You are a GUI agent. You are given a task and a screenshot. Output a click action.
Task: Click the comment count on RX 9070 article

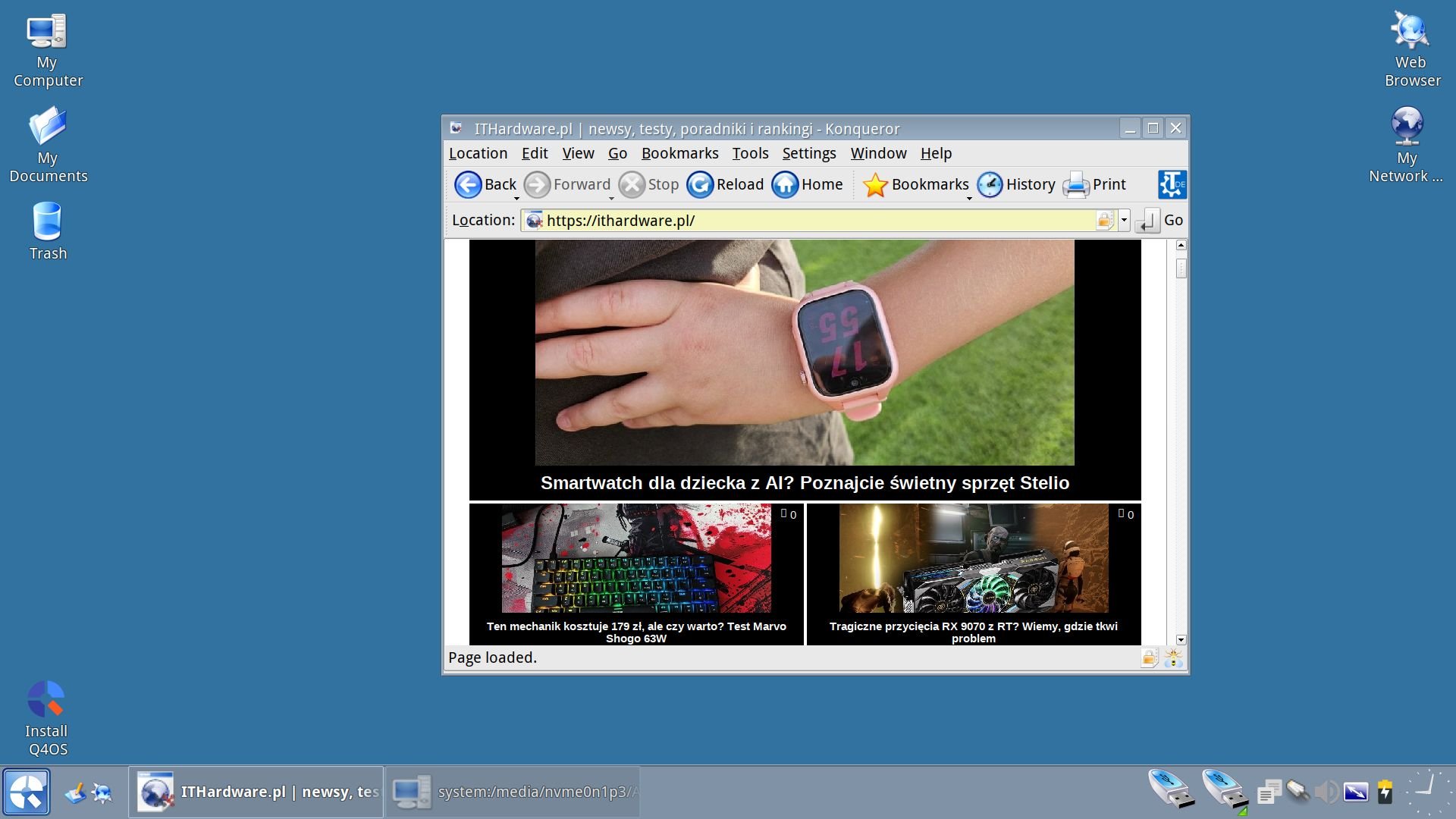point(1126,514)
